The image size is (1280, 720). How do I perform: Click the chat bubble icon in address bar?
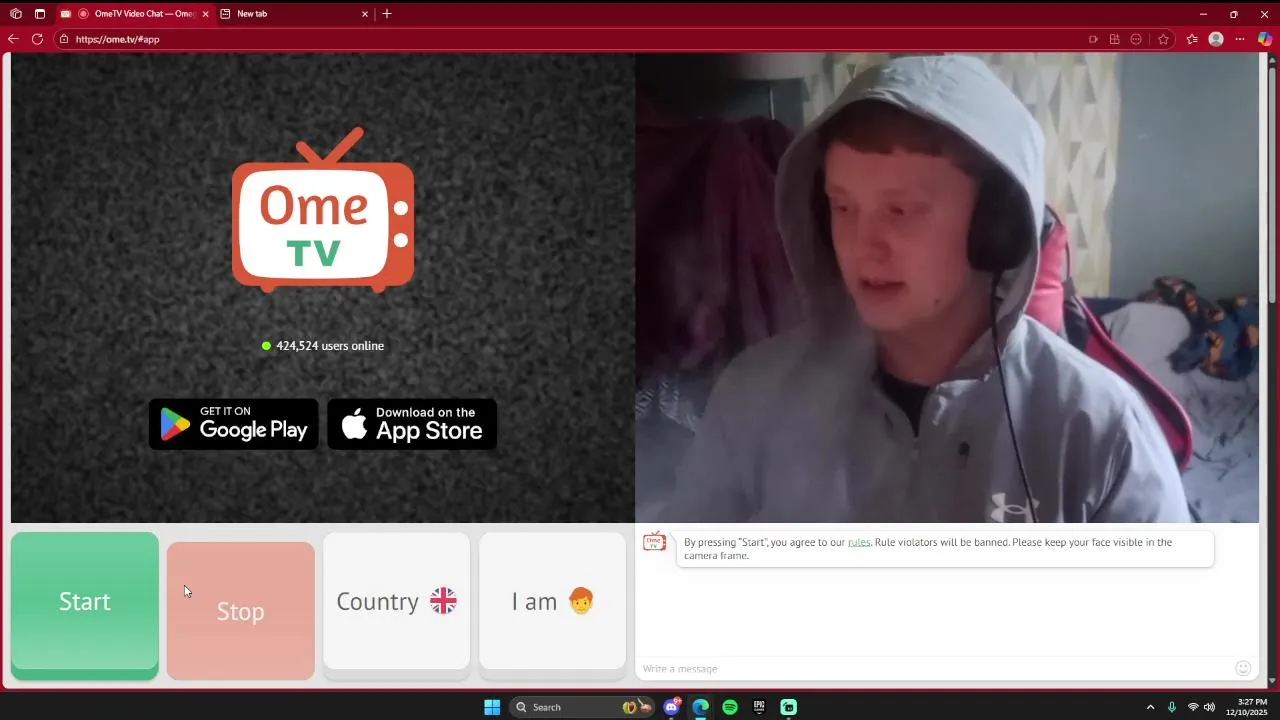click(1136, 39)
